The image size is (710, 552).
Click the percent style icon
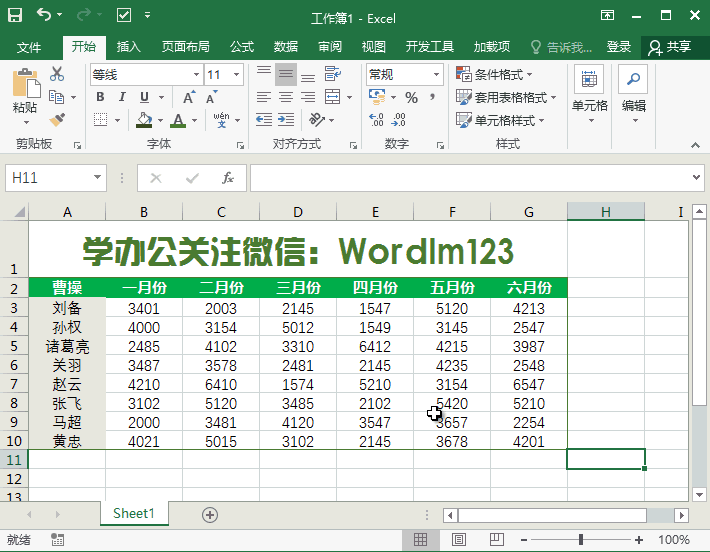coord(411,97)
